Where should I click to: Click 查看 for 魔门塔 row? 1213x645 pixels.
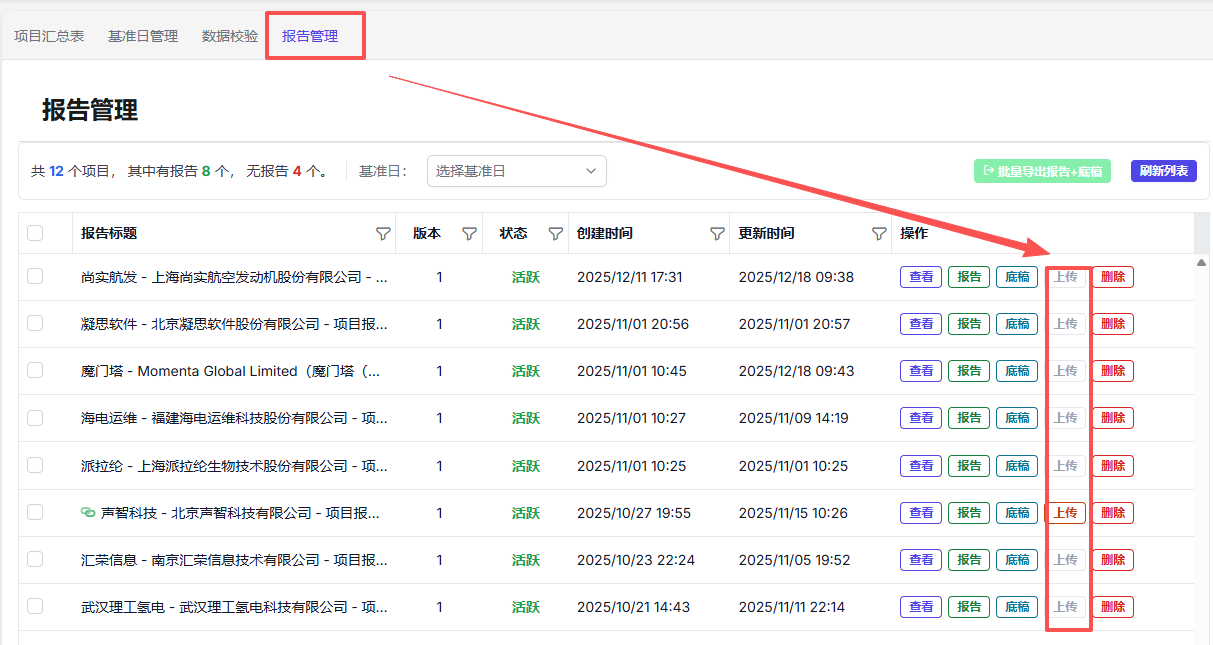(921, 371)
